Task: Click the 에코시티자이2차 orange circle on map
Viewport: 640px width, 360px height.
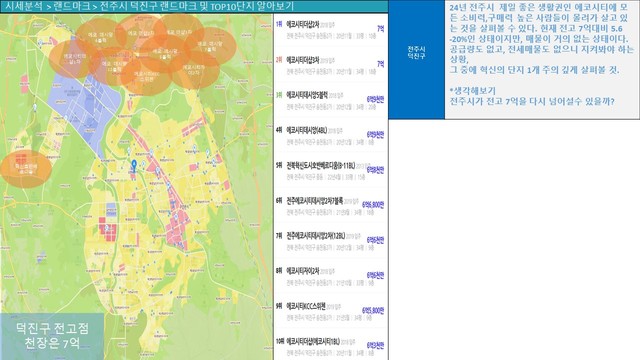Action: pos(195,69)
